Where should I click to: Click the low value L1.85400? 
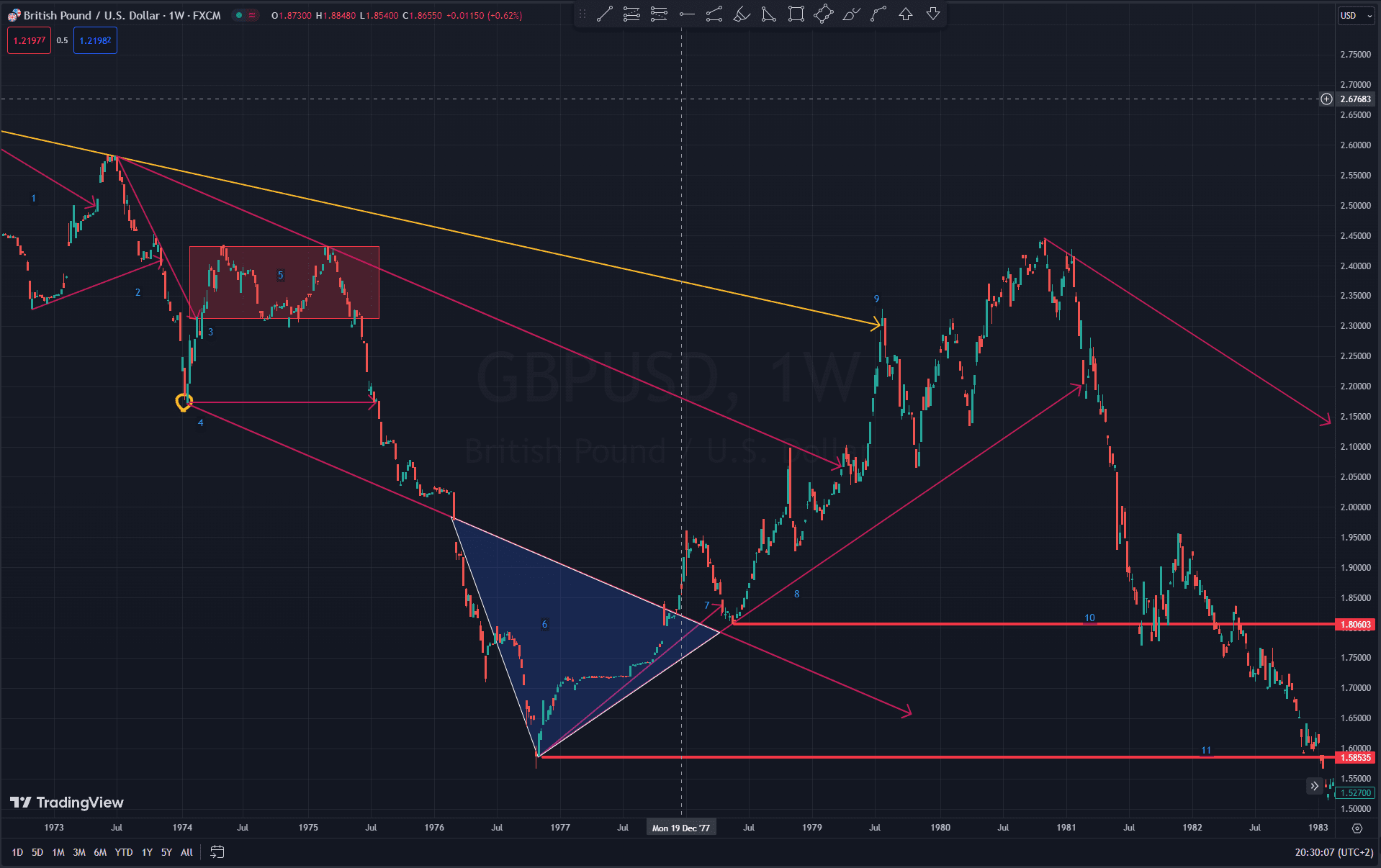click(x=379, y=15)
